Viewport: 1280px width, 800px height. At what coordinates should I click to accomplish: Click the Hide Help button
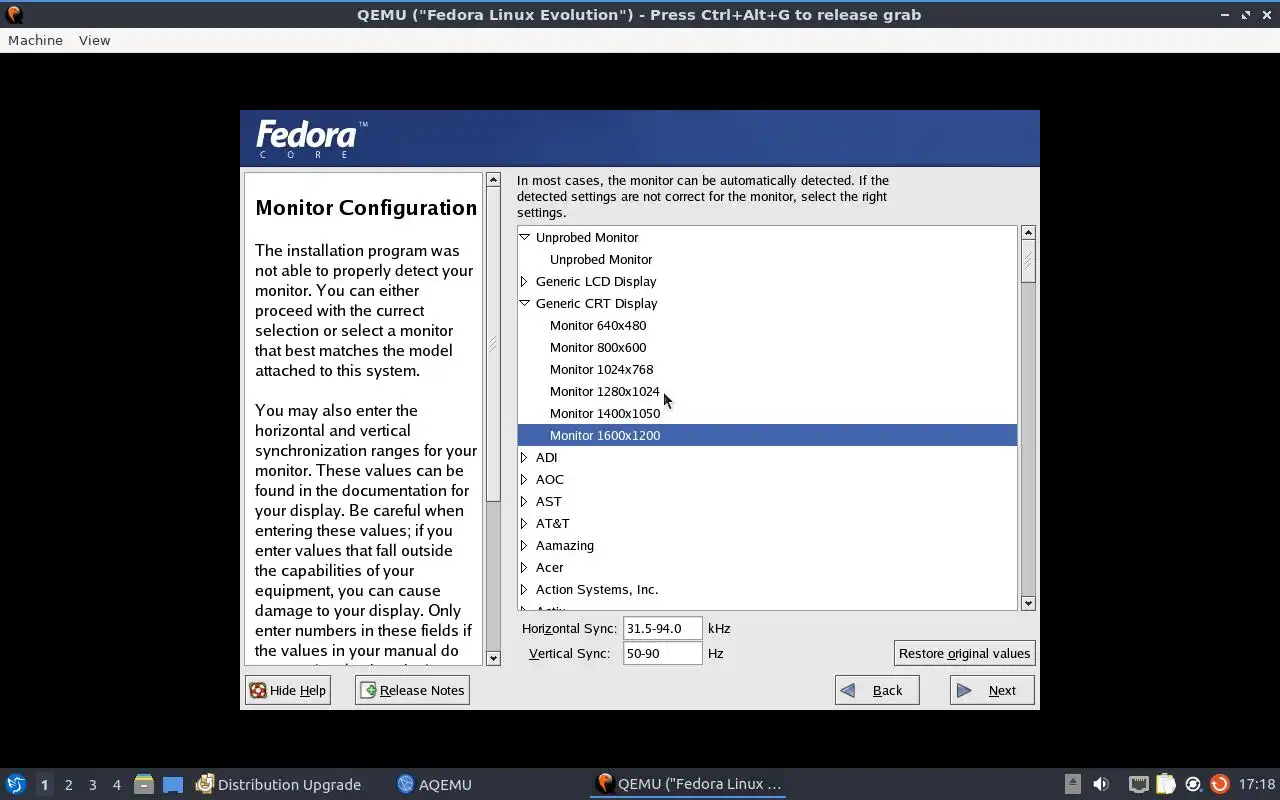288,690
